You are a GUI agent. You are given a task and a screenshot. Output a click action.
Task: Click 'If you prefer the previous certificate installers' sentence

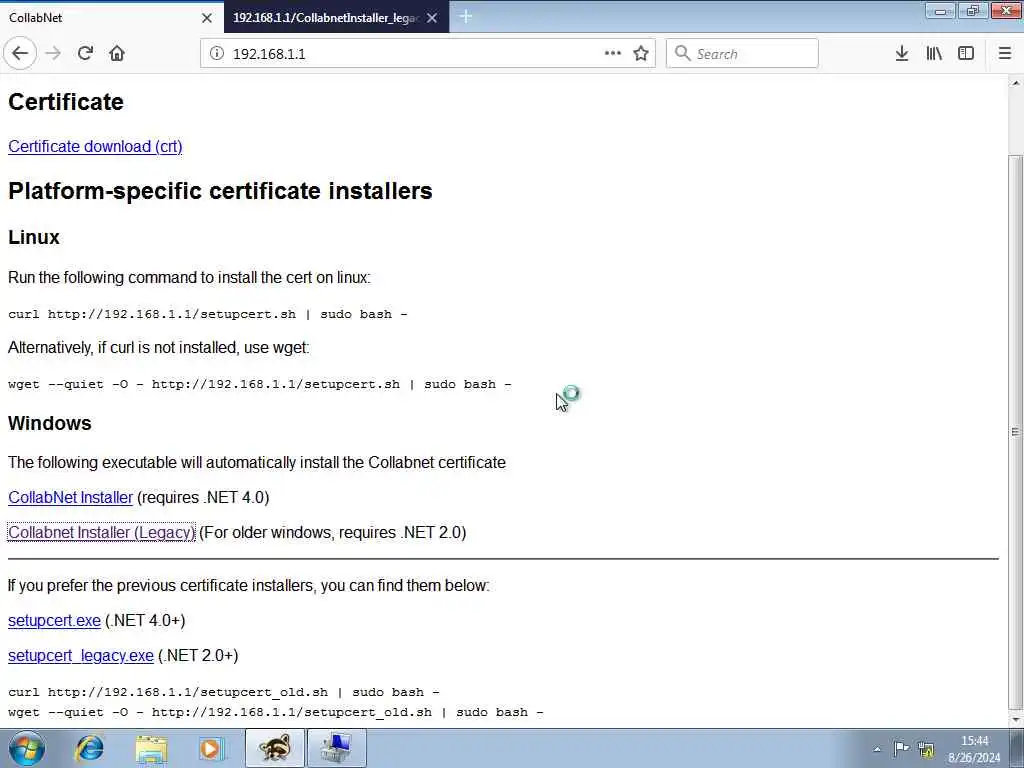point(249,585)
